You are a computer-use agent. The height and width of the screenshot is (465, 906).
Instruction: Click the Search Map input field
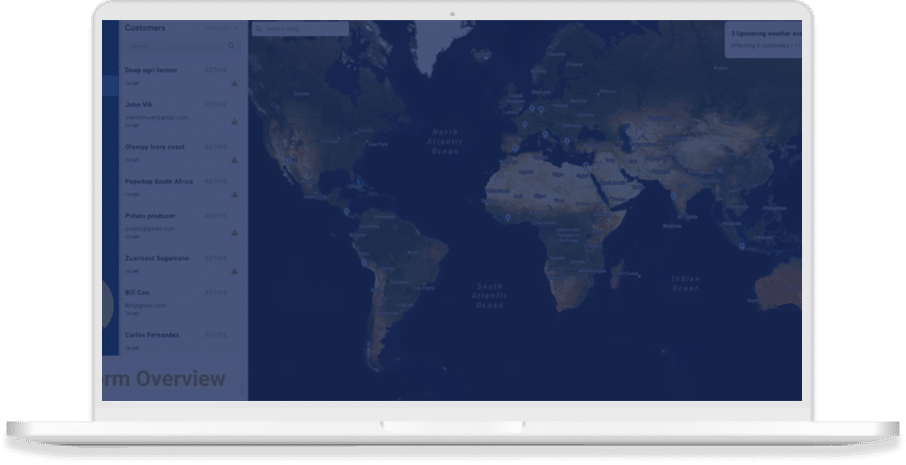point(300,29)
